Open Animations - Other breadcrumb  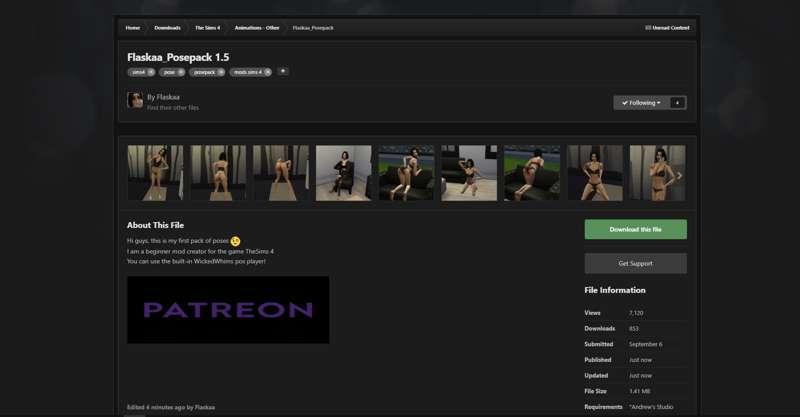pos(257,28)
